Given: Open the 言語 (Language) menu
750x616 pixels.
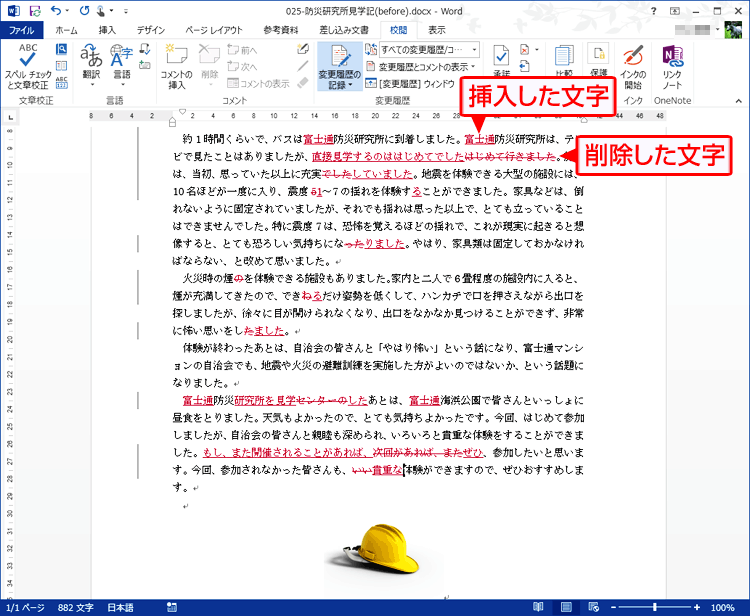Looking at the screenshot, I should click(121, 66).
